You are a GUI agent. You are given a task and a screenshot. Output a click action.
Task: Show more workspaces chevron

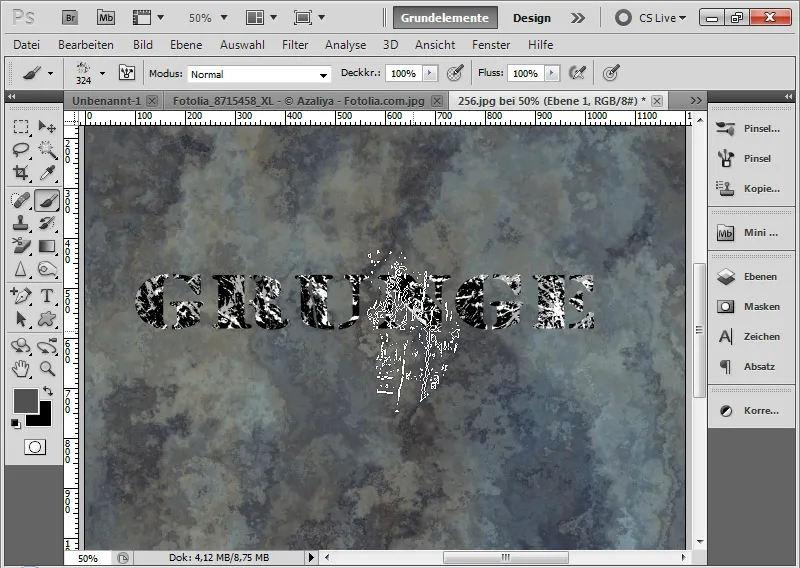tap(578, 18)
